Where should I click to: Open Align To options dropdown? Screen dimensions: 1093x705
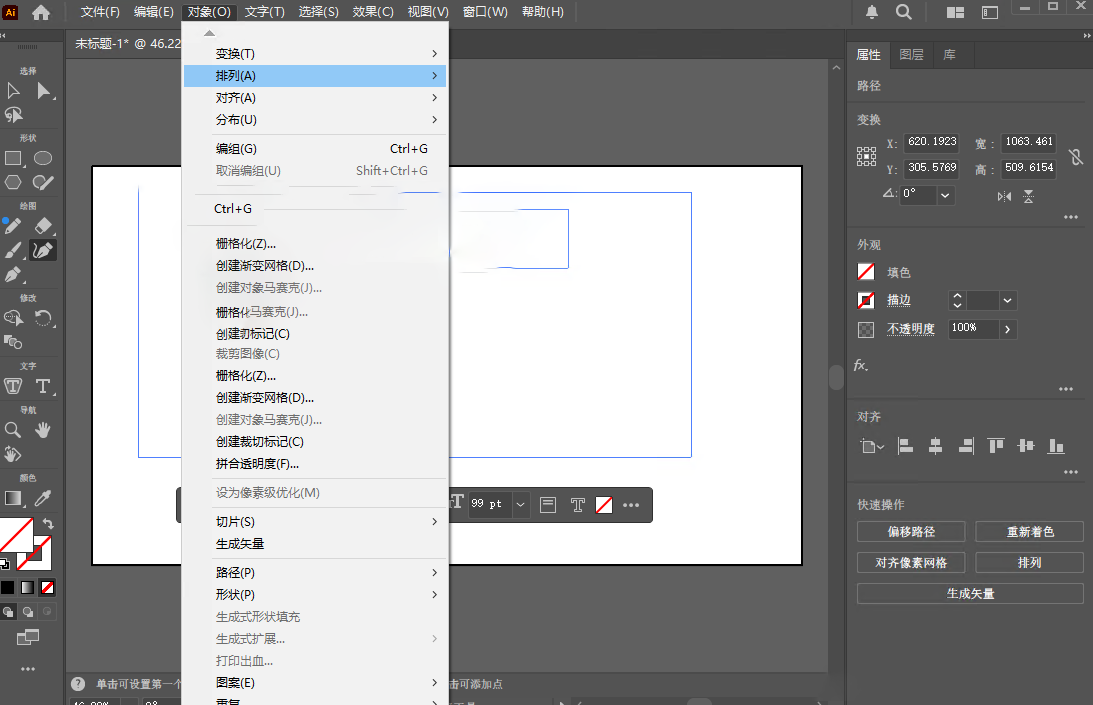[x=871, y=446]
